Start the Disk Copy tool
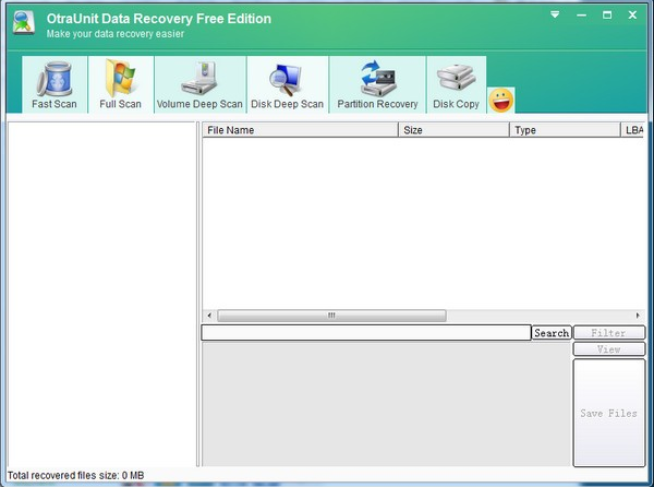This screenshot has height=487, width=655. pyautogui.click(x=456, y=85)
